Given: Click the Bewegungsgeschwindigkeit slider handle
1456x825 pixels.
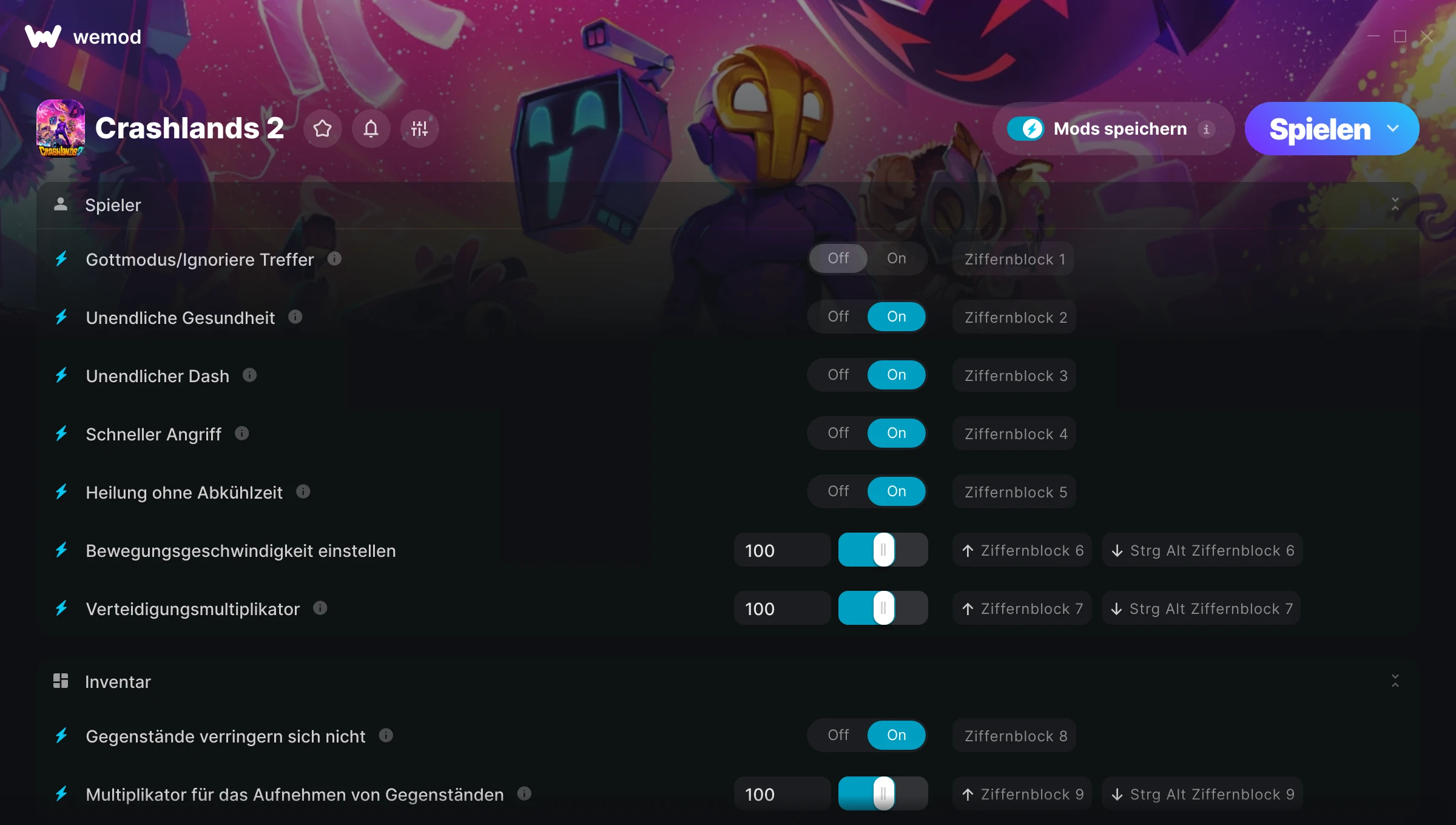Looking at the screenshot, I should tap(883, 550).
